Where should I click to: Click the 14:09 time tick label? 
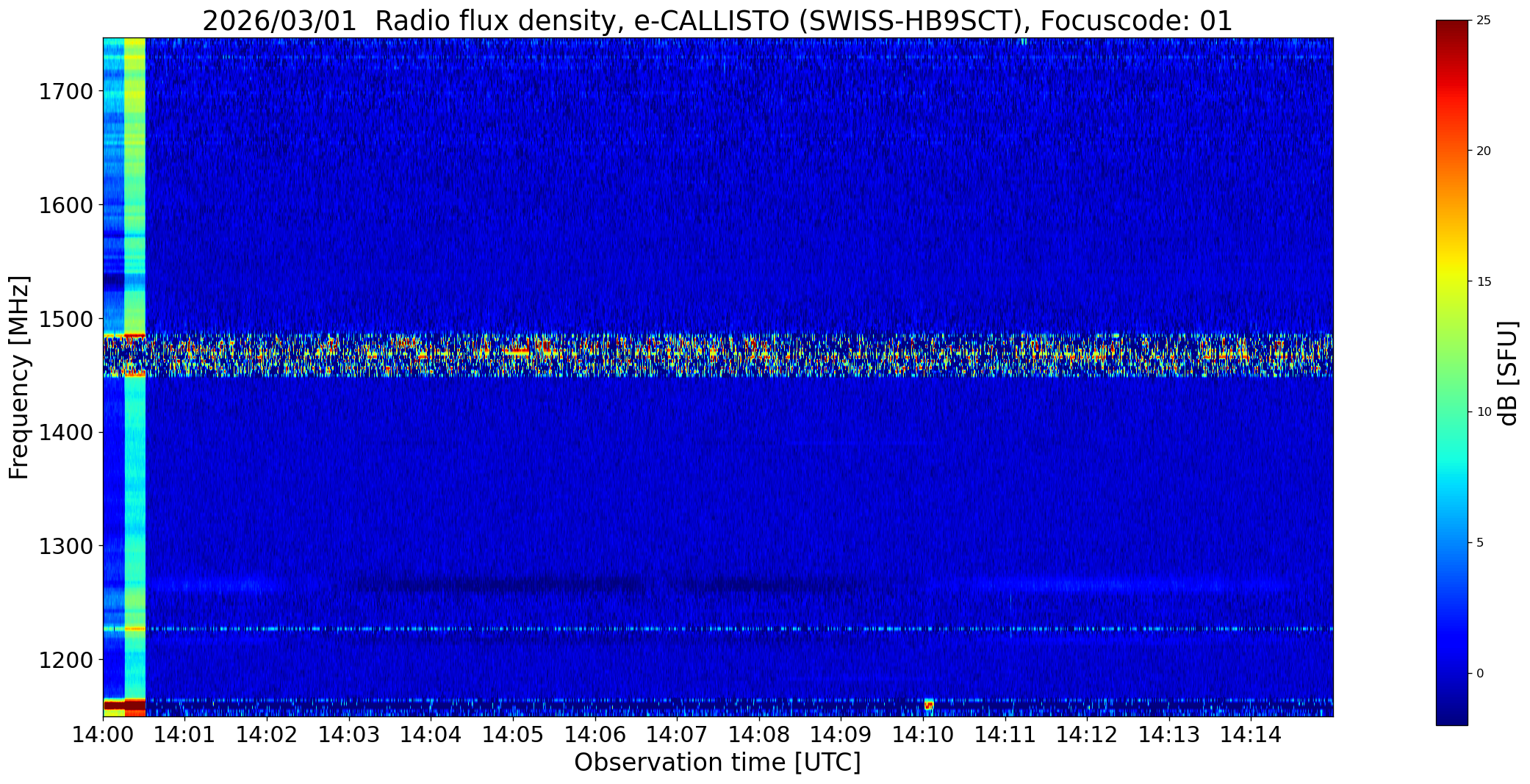841,734
